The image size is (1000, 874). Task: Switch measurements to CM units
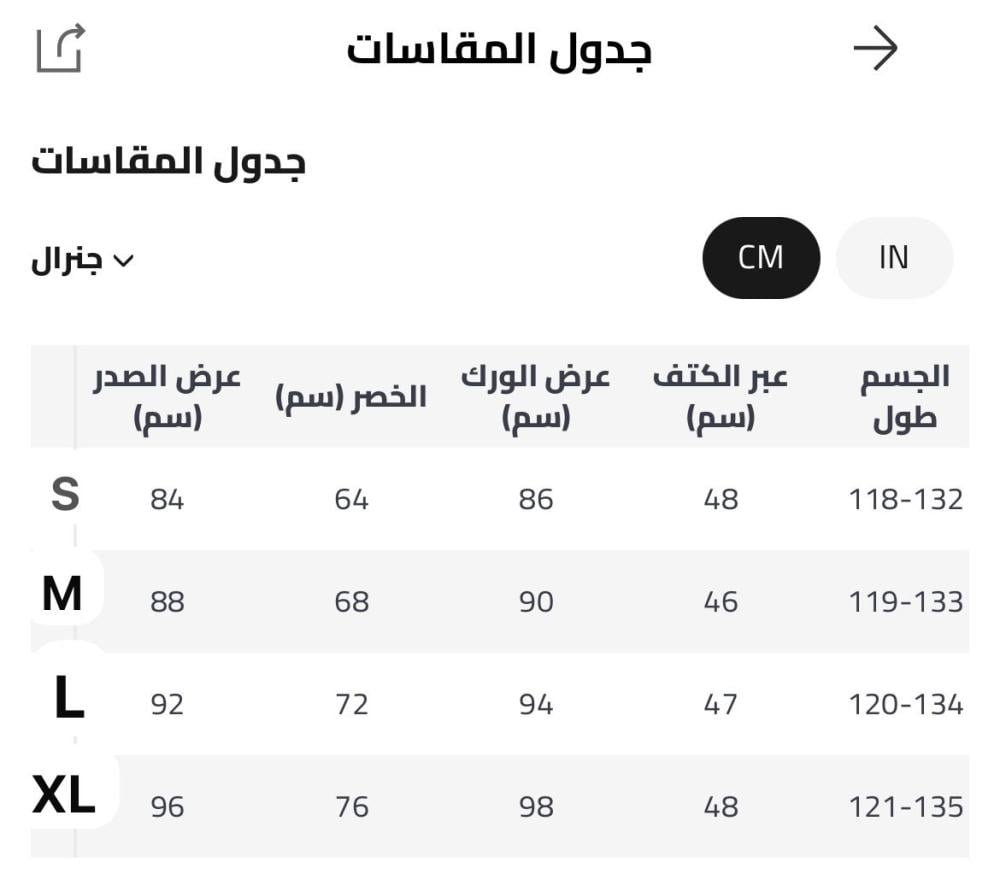761,258
